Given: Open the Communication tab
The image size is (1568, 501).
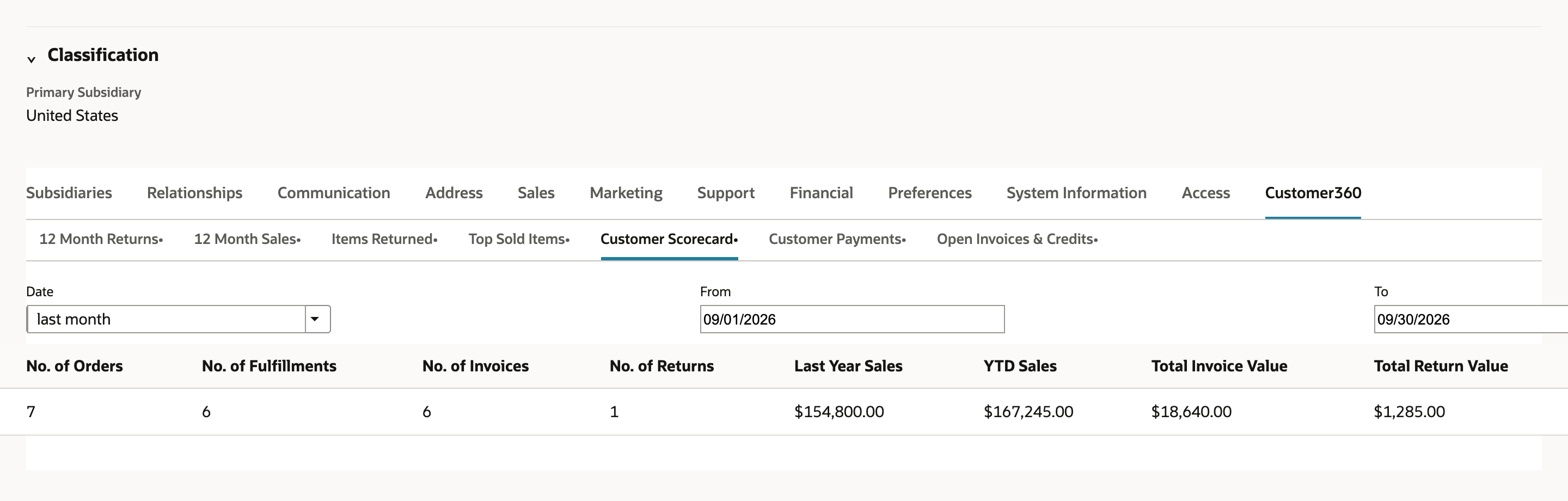Looking at the screenshot, I should pyautogui.click(x=334, y=193).
